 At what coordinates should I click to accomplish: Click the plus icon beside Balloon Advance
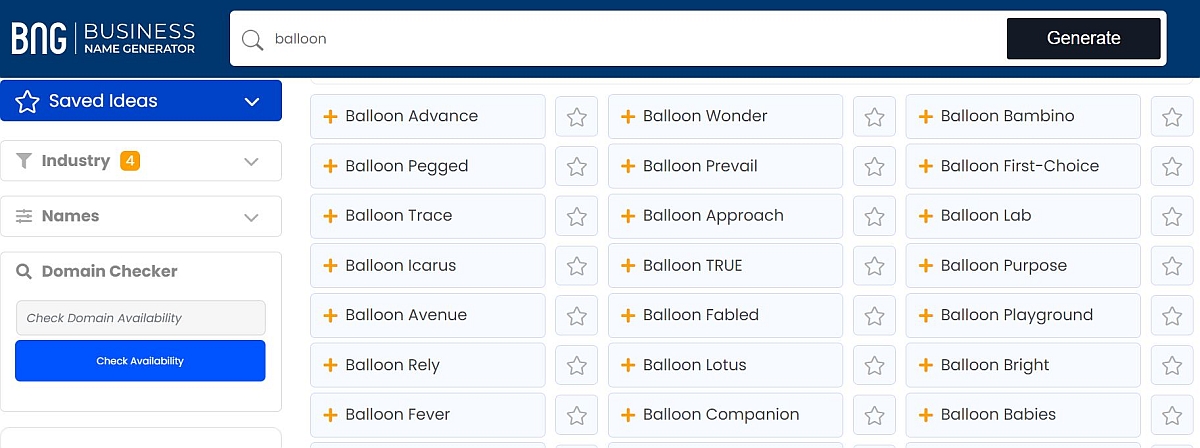(x=330, y=116)
